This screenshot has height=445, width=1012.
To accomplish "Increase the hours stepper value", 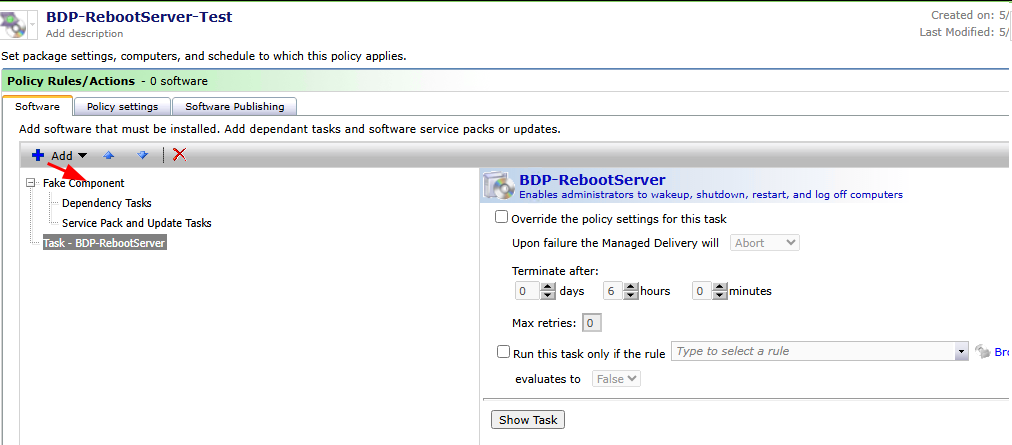I will [x=631, y=287].
